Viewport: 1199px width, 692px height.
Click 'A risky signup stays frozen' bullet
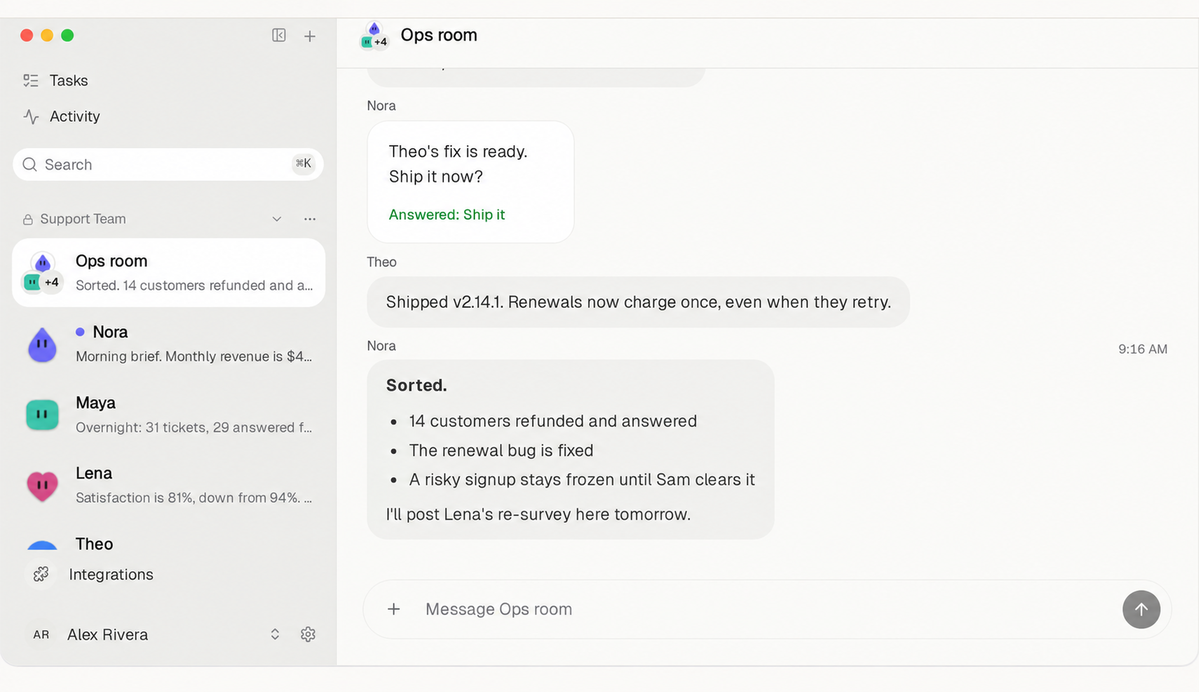(582, 479)
